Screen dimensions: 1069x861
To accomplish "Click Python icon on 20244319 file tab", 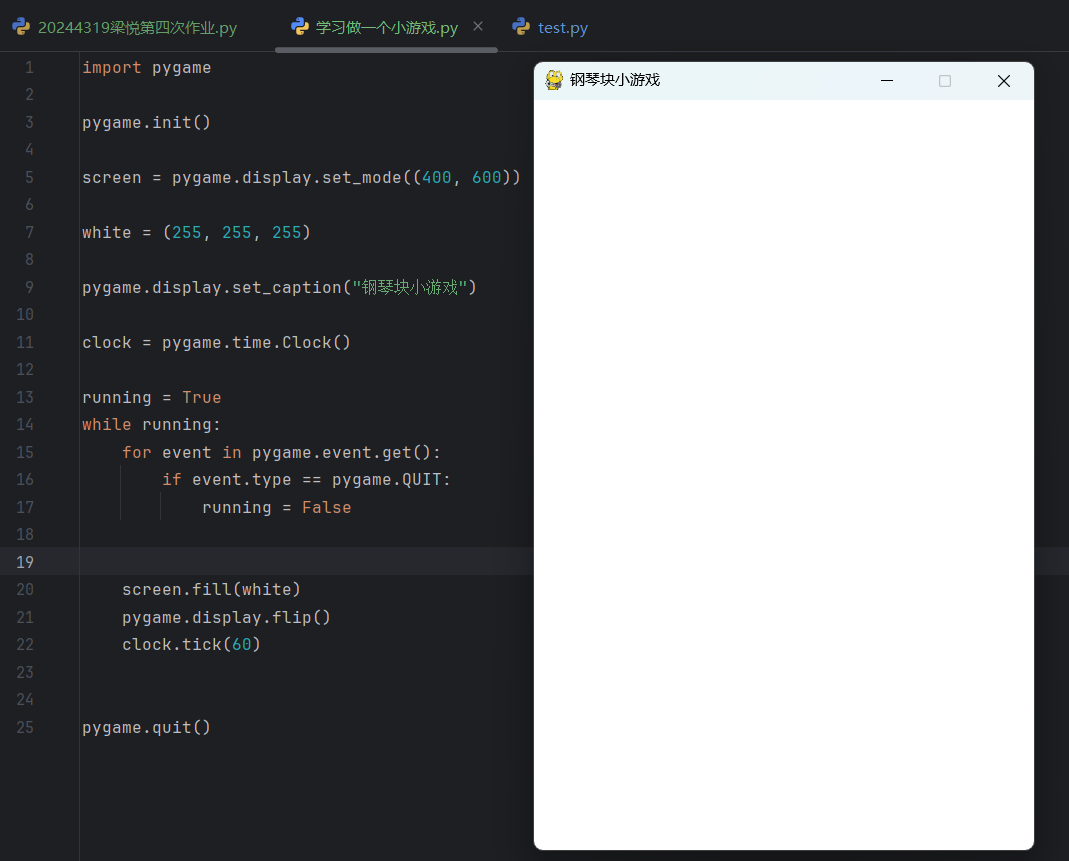I will coord(21,27).
